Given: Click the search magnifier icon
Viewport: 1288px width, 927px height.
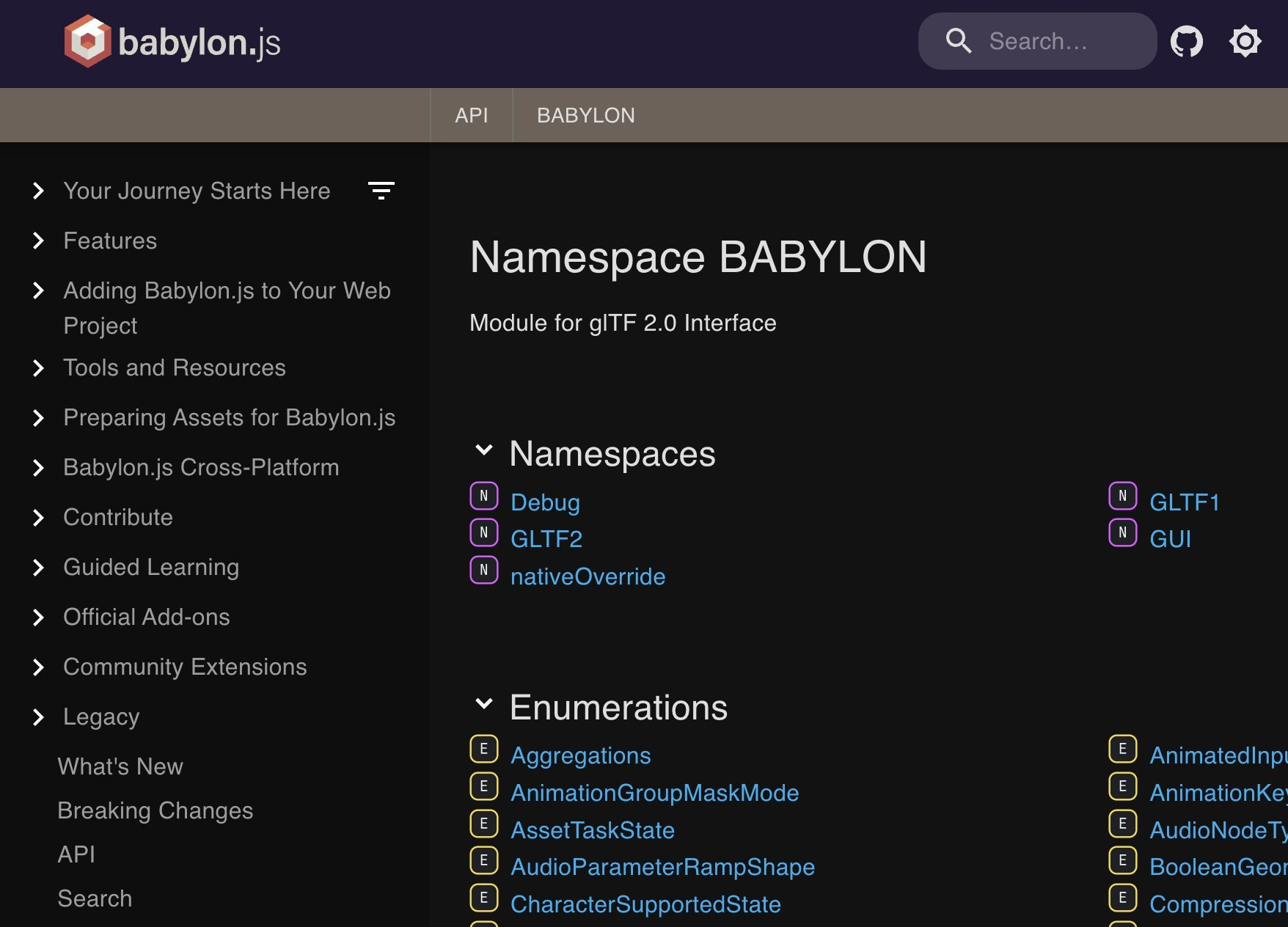Looking at the screenshot, I should [958, 41].
